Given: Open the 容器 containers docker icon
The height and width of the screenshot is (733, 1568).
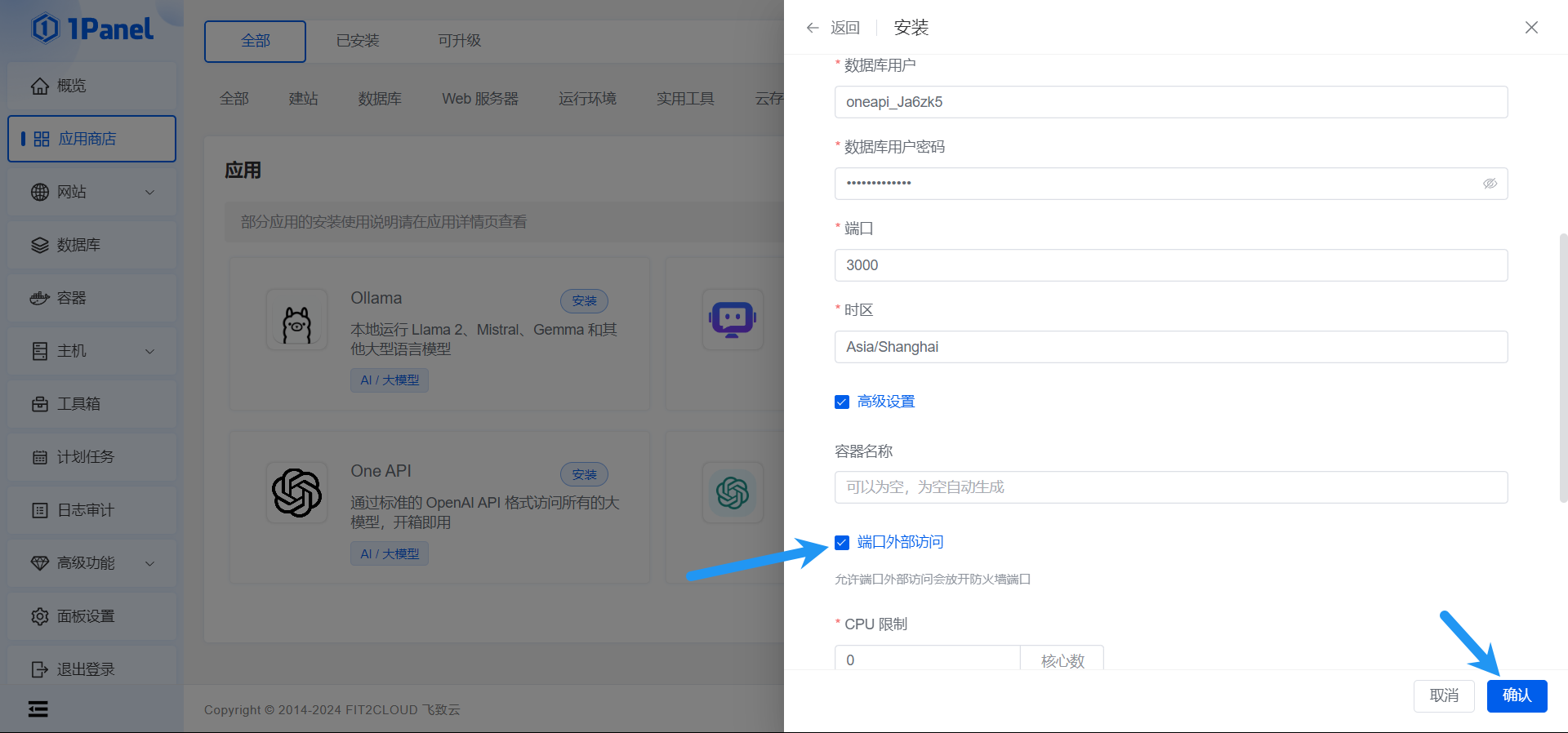Looking at the screenshot, I should 39,298.
